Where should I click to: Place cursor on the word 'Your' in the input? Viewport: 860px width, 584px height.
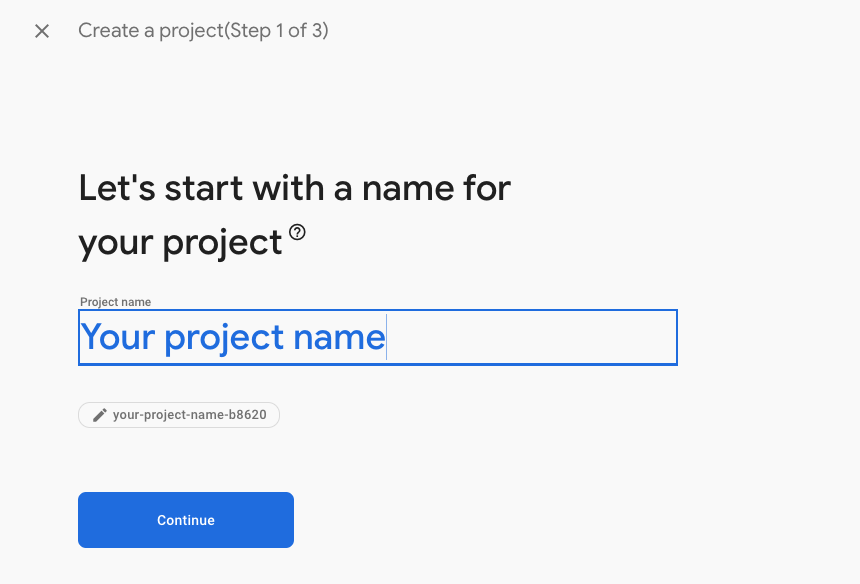point(118,337)
